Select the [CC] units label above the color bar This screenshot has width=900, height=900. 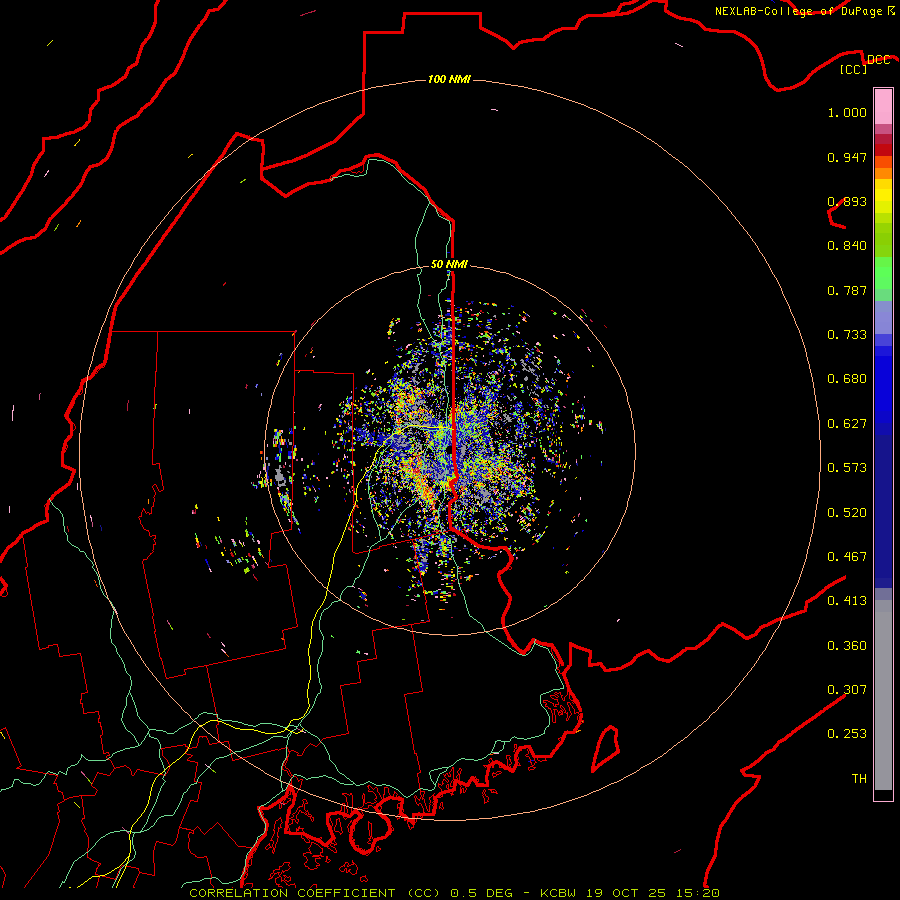pos(854,70)
